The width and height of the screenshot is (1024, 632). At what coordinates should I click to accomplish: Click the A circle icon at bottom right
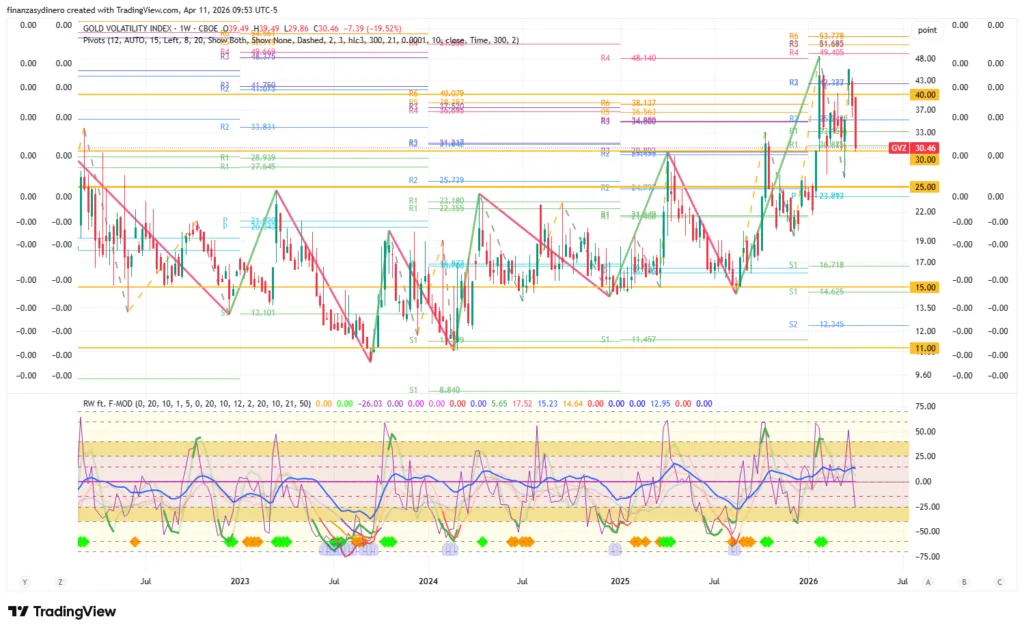[x=928, y=581]
